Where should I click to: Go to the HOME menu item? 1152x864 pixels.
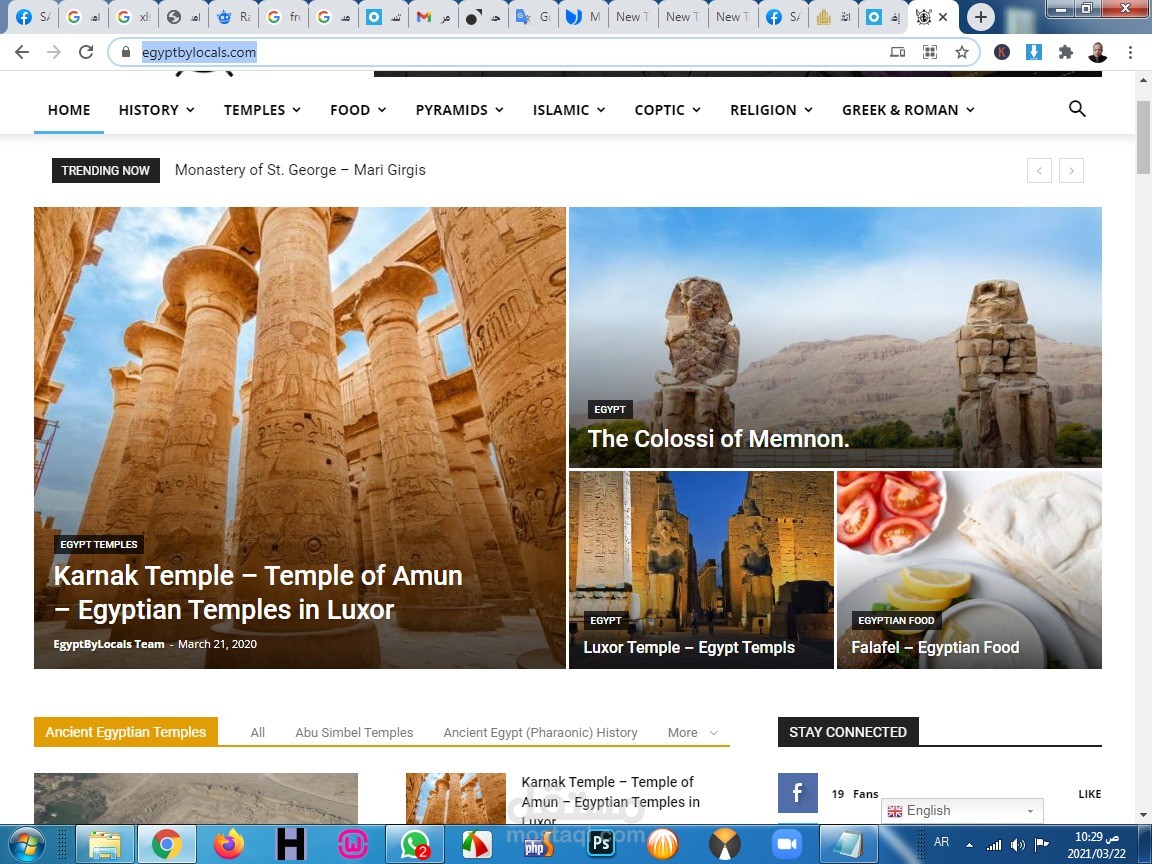[x=69, y=110]
